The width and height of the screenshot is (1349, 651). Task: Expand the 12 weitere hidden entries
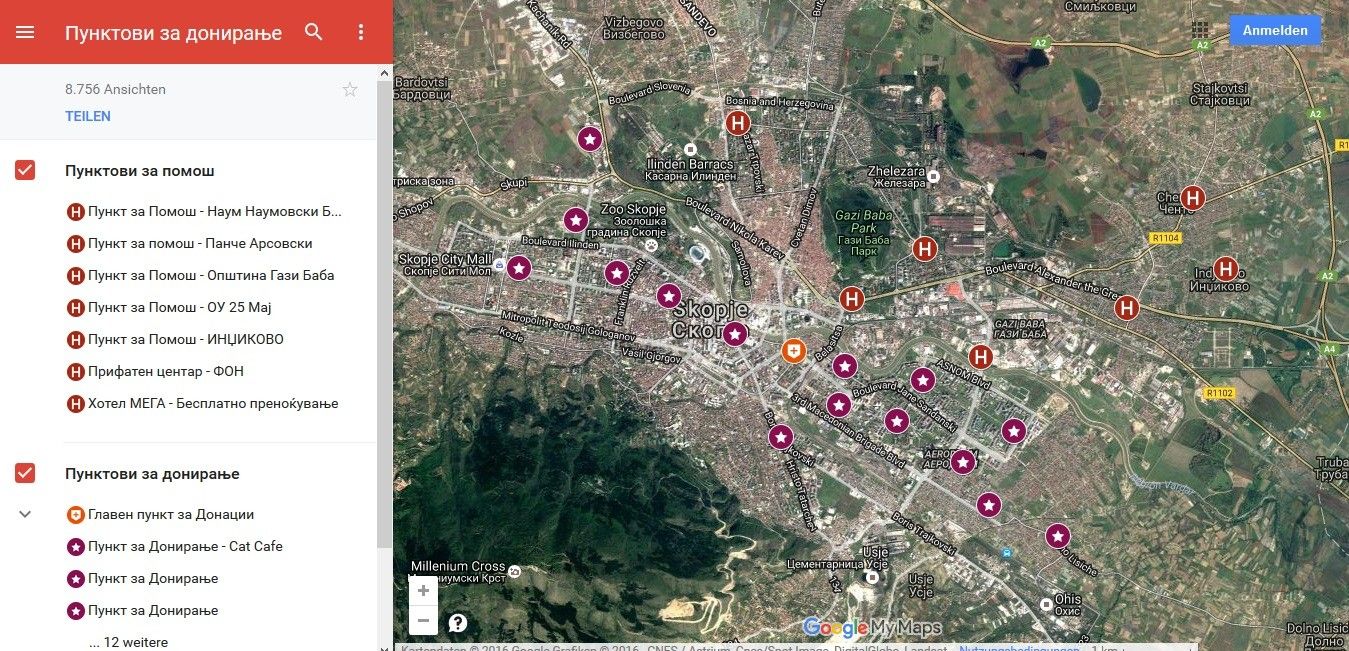[x=130, y=642]
